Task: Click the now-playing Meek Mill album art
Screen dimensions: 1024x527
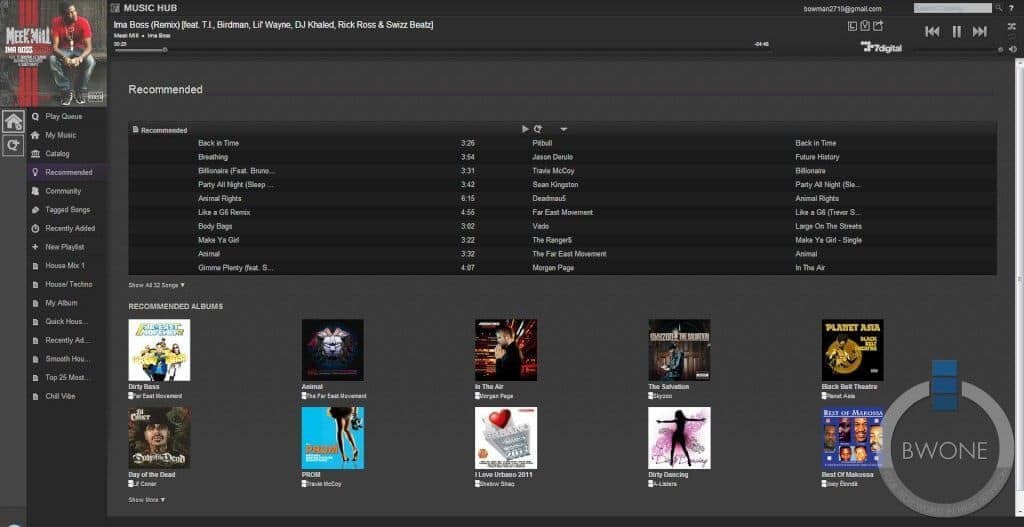Action: click(54, 54)
